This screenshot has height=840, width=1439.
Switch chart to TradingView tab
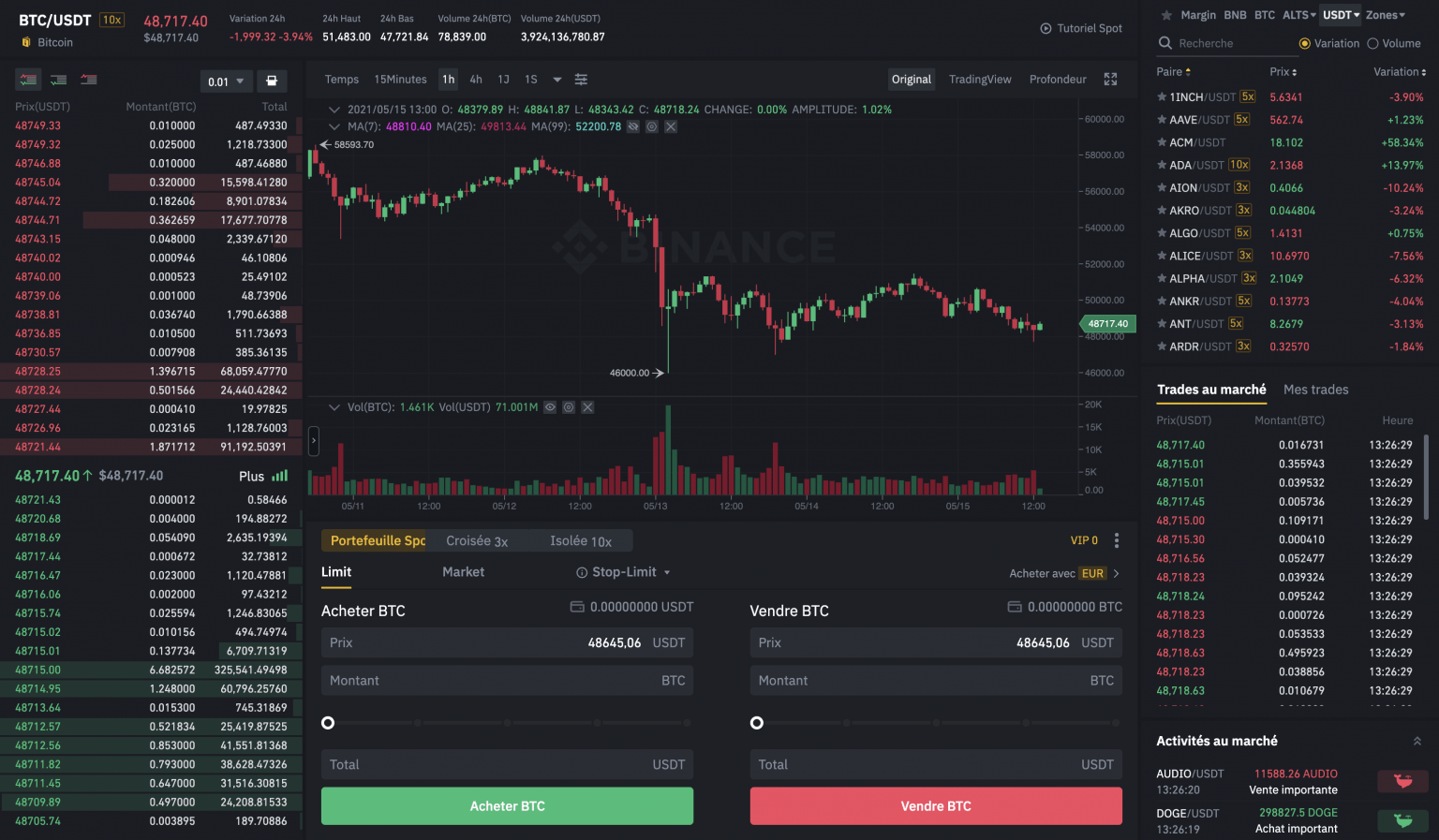click(980, 80)
